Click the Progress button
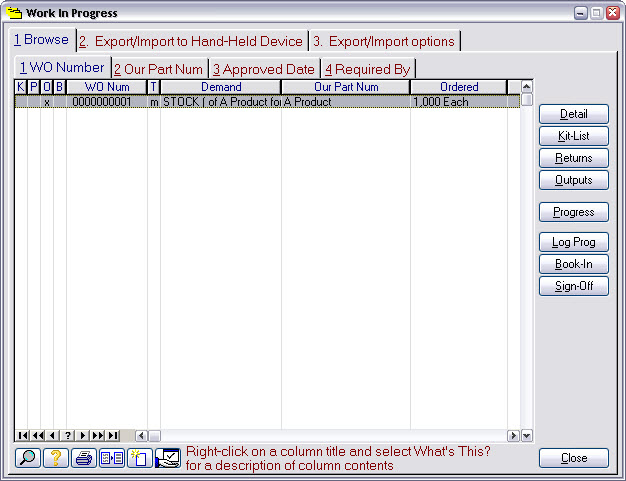The image size is (626, 481). click(574, 212)
